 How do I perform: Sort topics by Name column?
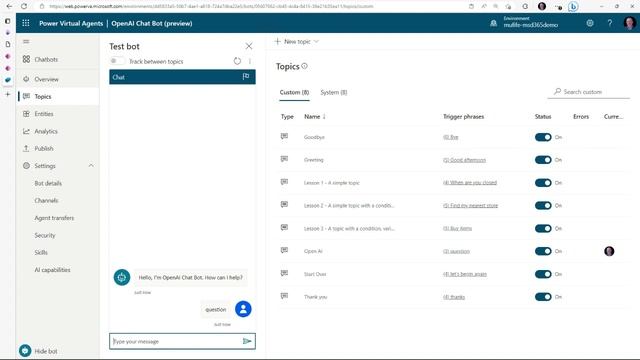[x=315, y=117]
